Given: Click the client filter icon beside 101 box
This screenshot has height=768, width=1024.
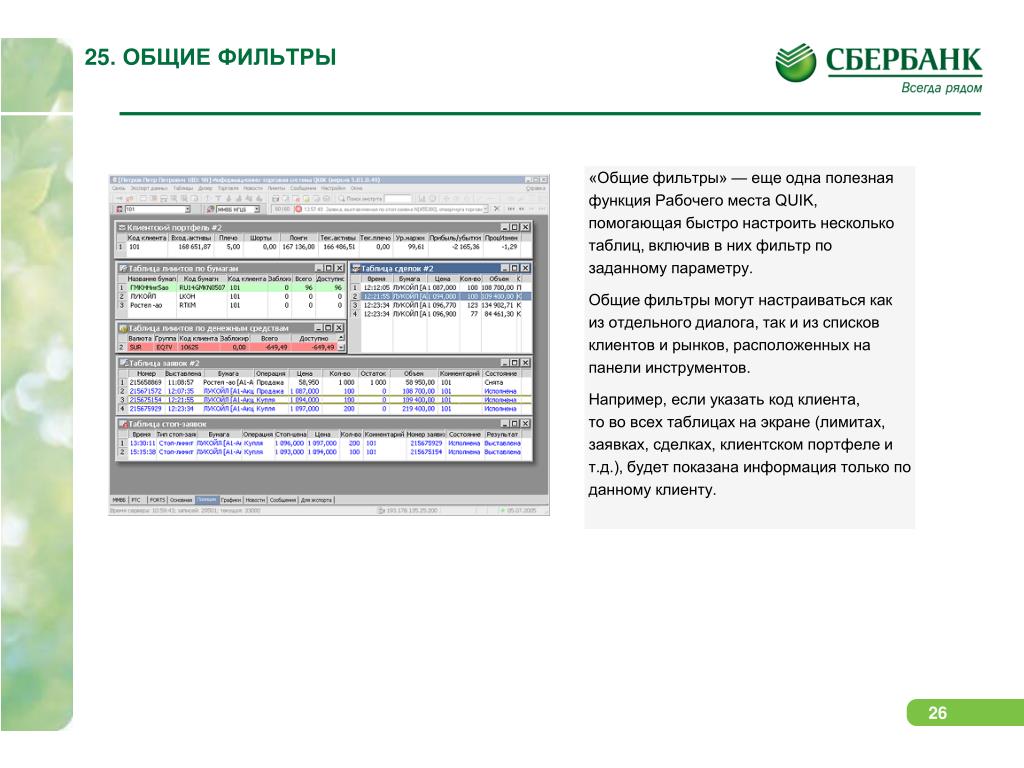Looking at the screenshot, I should click(x=119, y=209).
